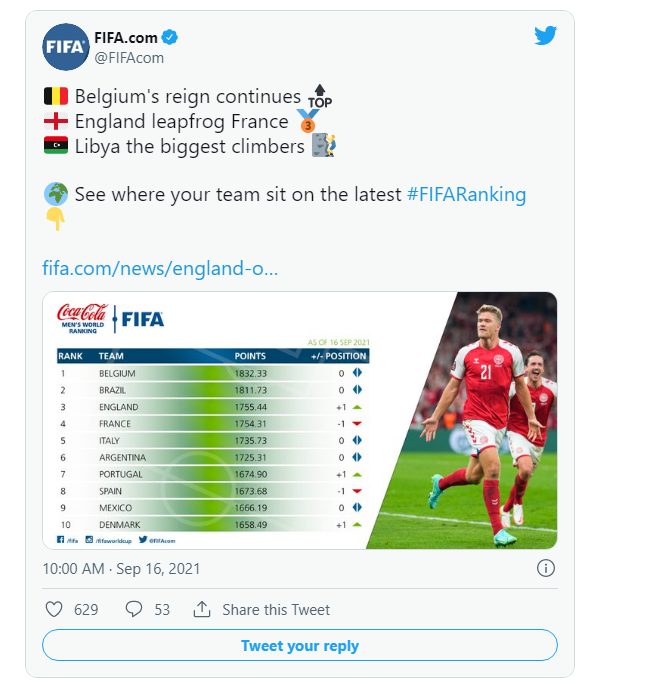The image size is (648, 686).
Task: Open the tweet info circle icon
Action: (545, 568)
